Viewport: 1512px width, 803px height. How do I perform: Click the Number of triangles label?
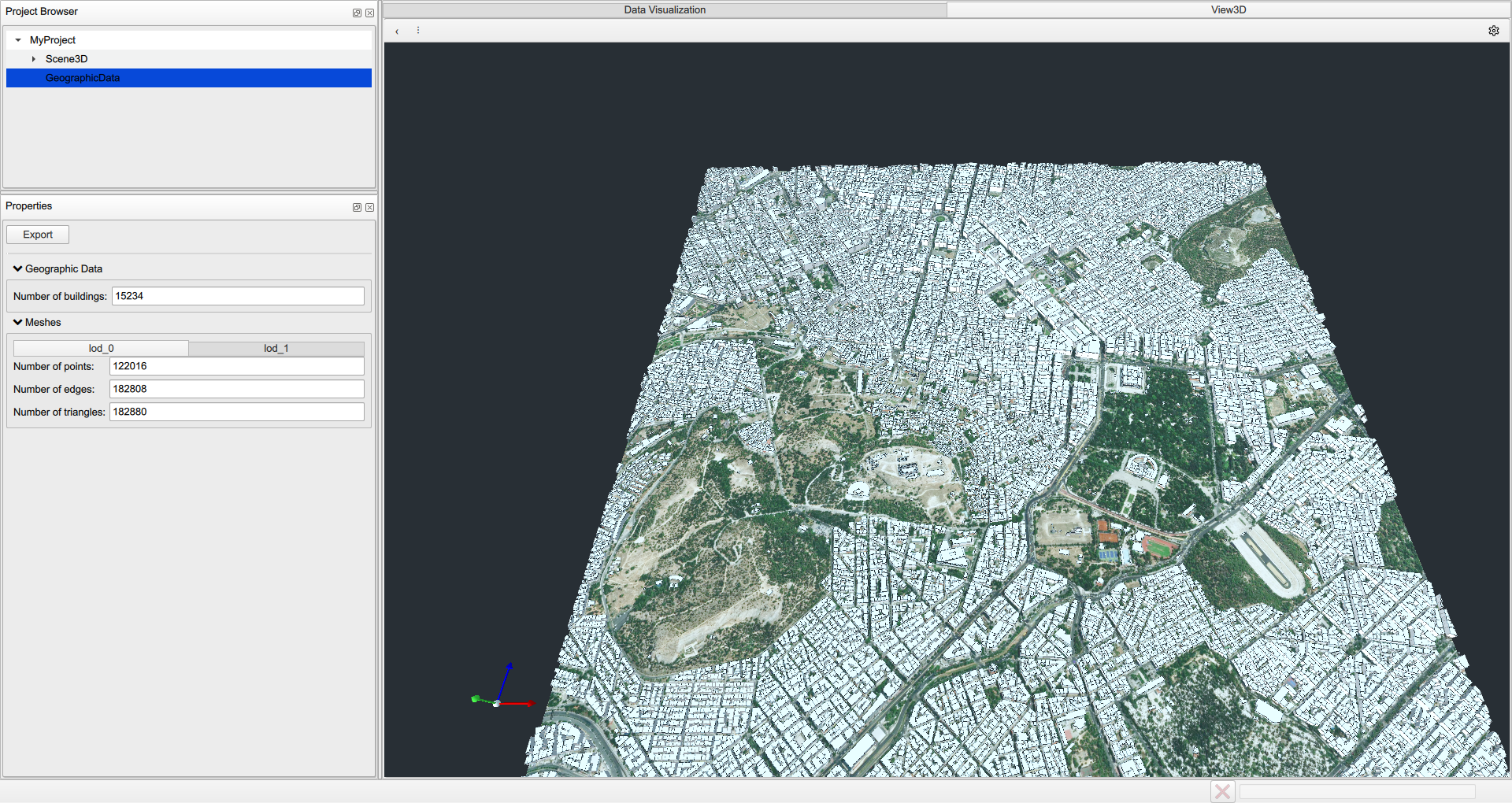coord(59,412)
